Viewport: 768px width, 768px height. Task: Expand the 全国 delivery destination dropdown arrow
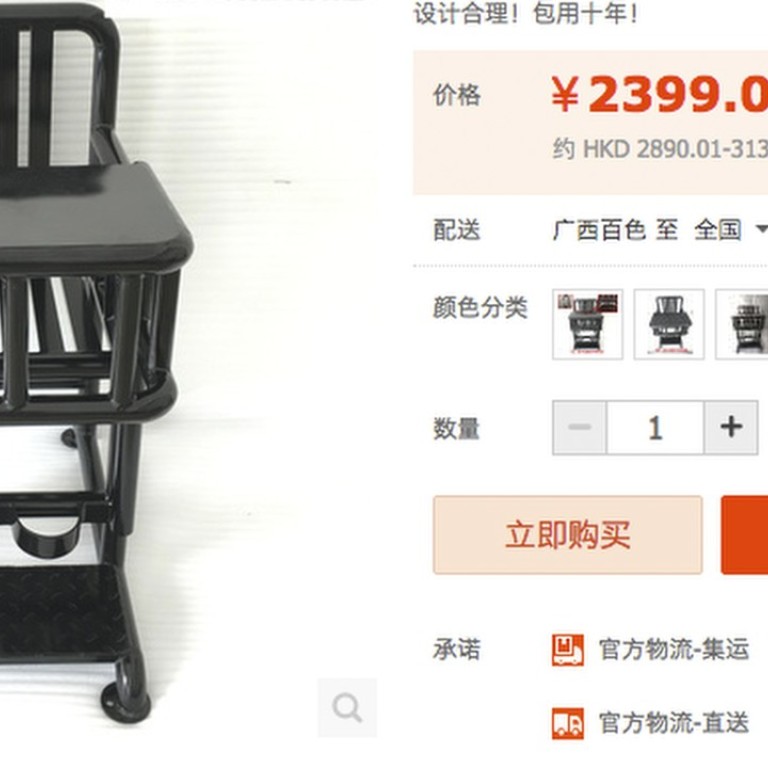pyautogui.click(x=761, y=229)
